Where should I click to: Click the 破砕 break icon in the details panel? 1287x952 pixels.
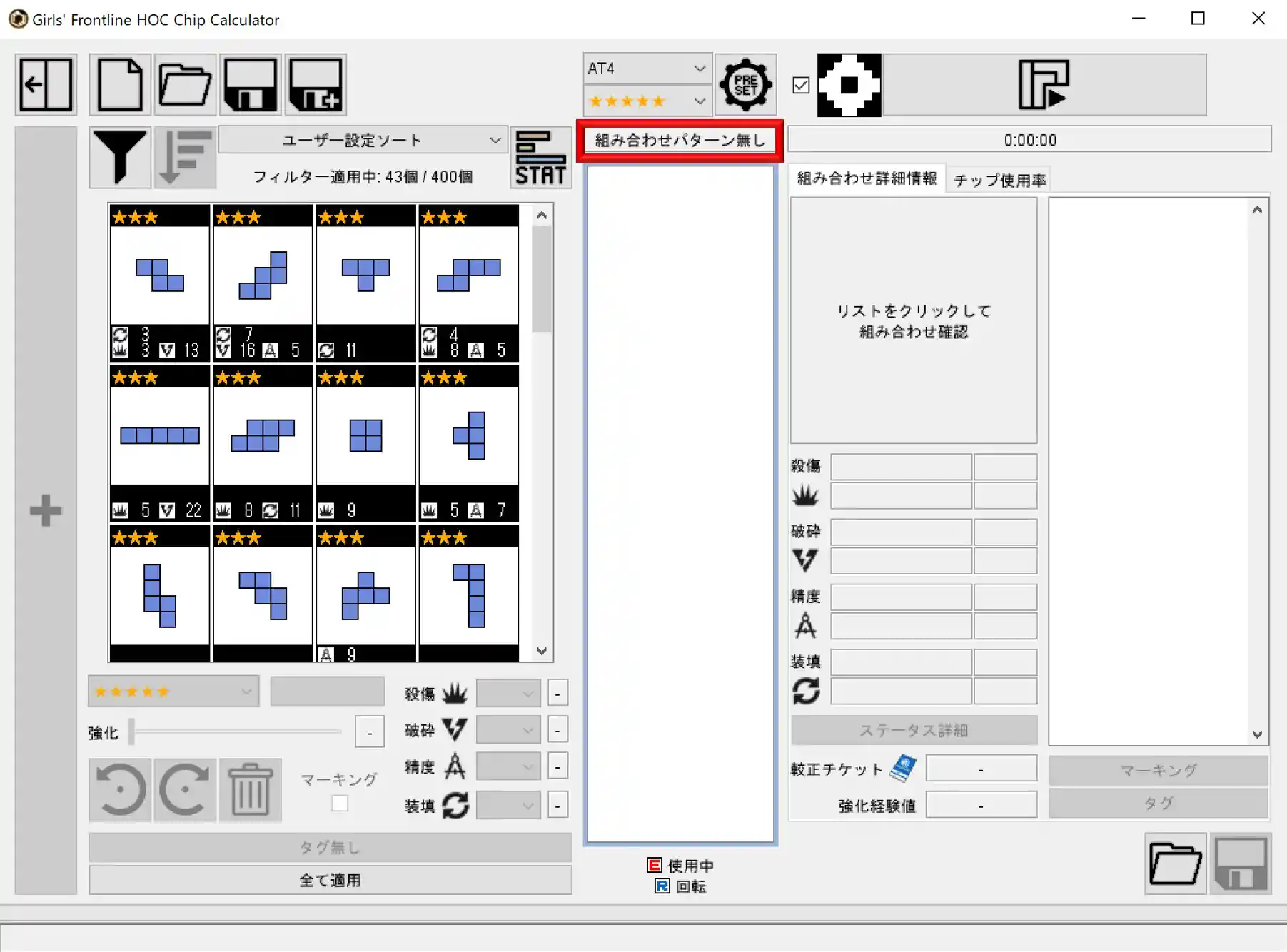click(806, 560)
